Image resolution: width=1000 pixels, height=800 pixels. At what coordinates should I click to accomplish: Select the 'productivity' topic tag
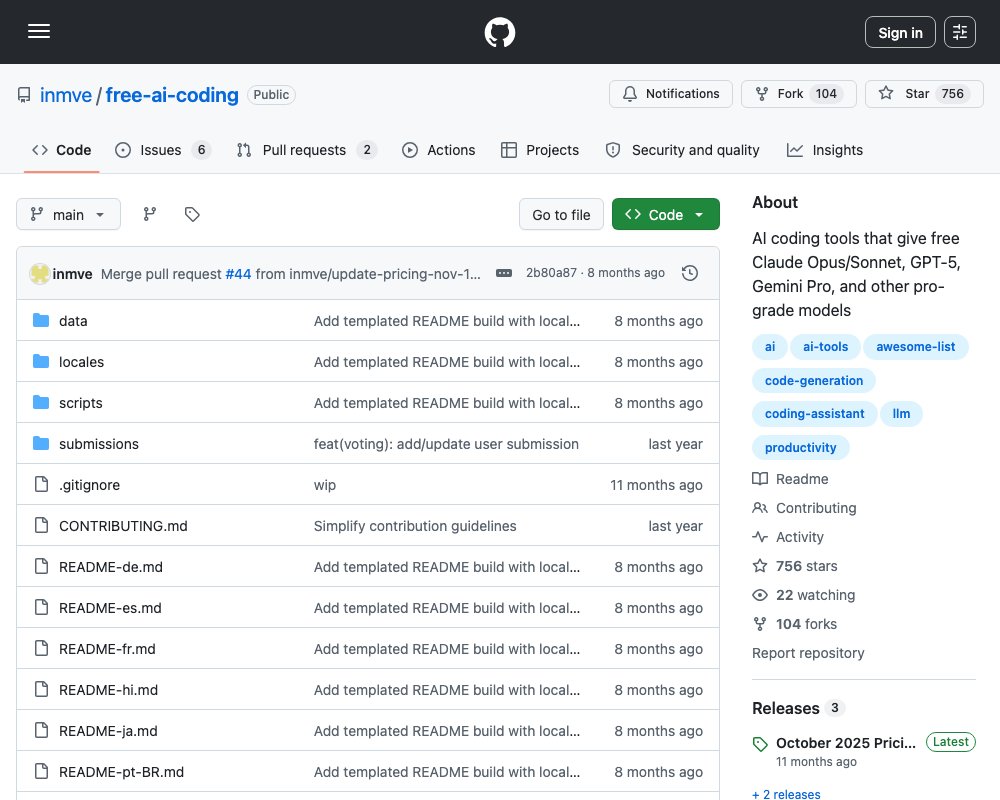tap(800, 447)
